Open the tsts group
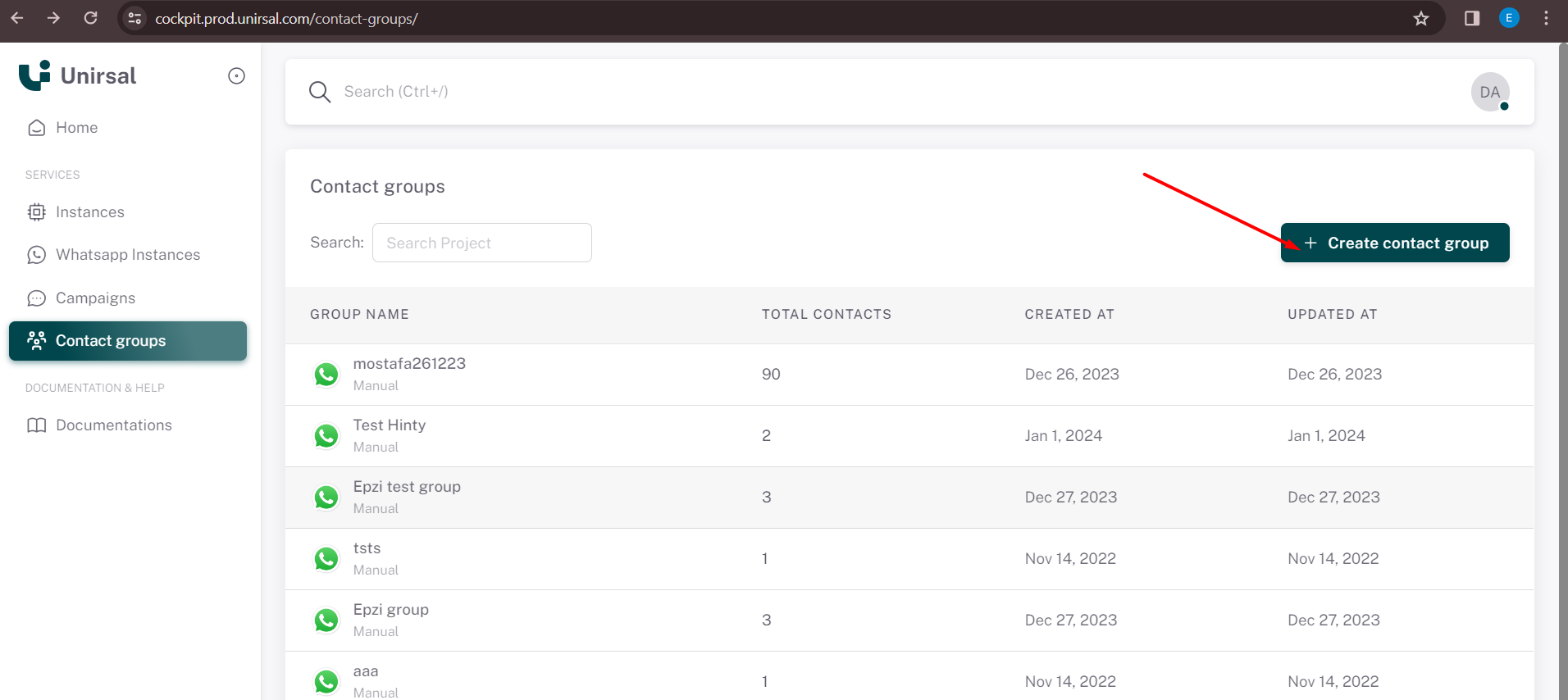The height and width of the screenshot is (700, 1568). (x=367, y=548)
